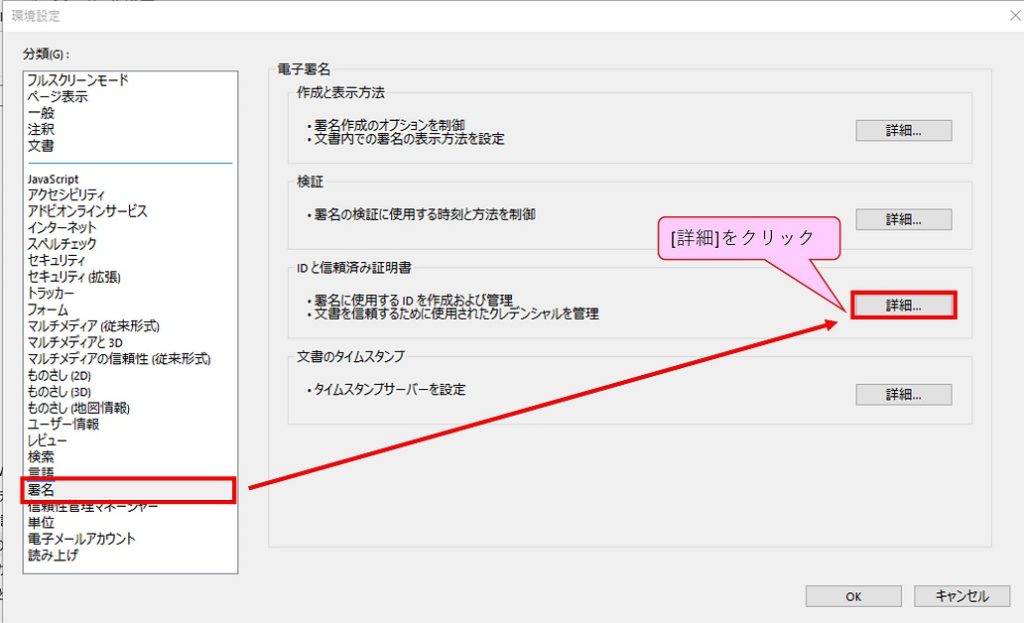Select 署名 in the category list

(x=42, y=490)
